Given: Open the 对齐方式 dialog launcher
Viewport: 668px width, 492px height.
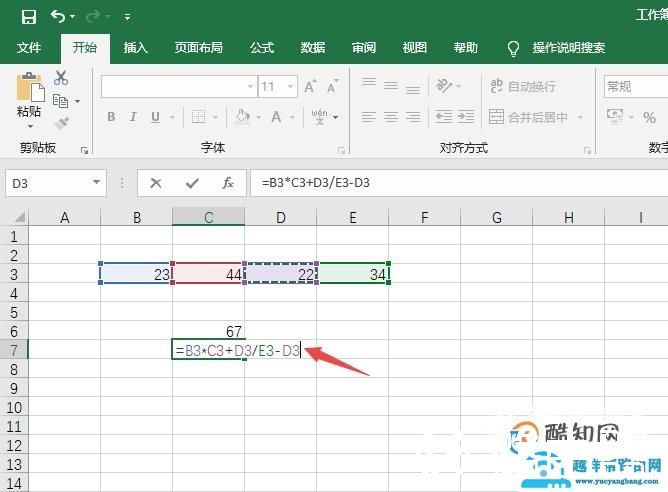Looking at the screenshot, I should (587, 150).
